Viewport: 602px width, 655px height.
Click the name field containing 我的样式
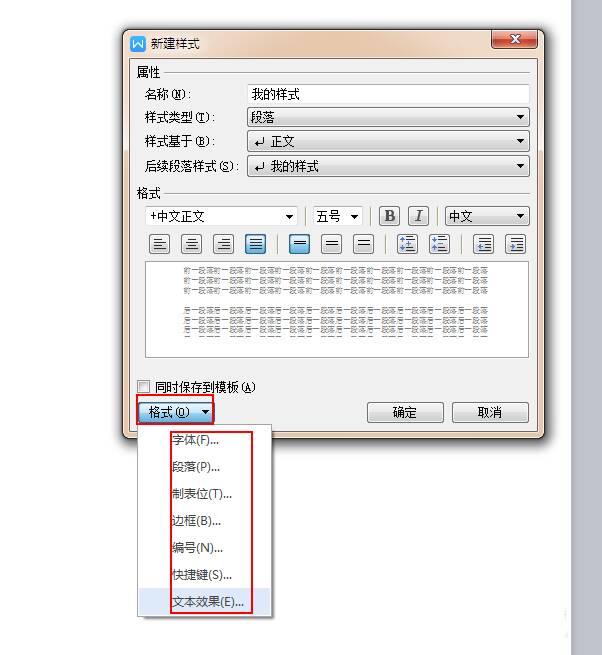click(x=388, y=94)
